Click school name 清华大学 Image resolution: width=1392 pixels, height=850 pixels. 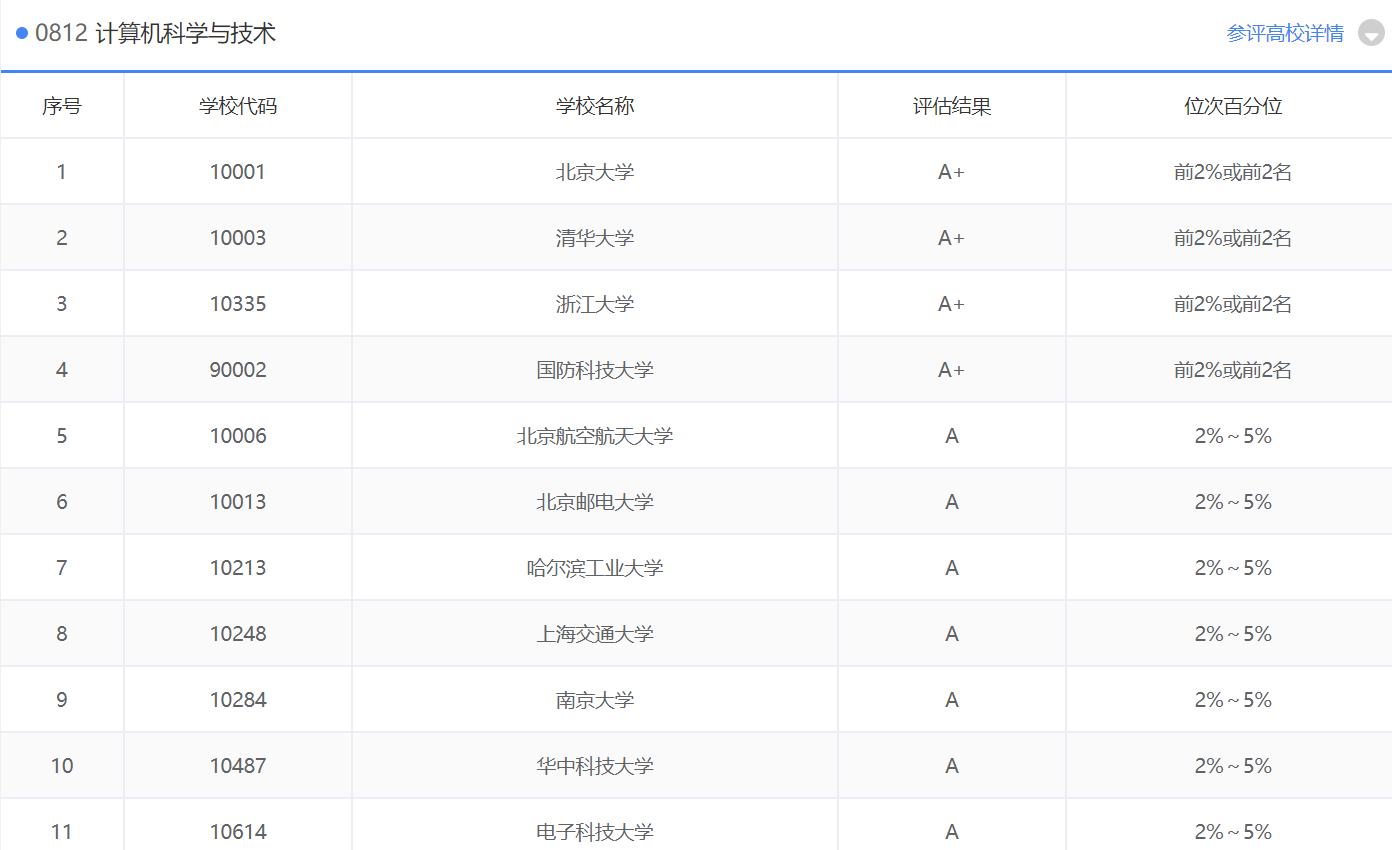[595, 238]
